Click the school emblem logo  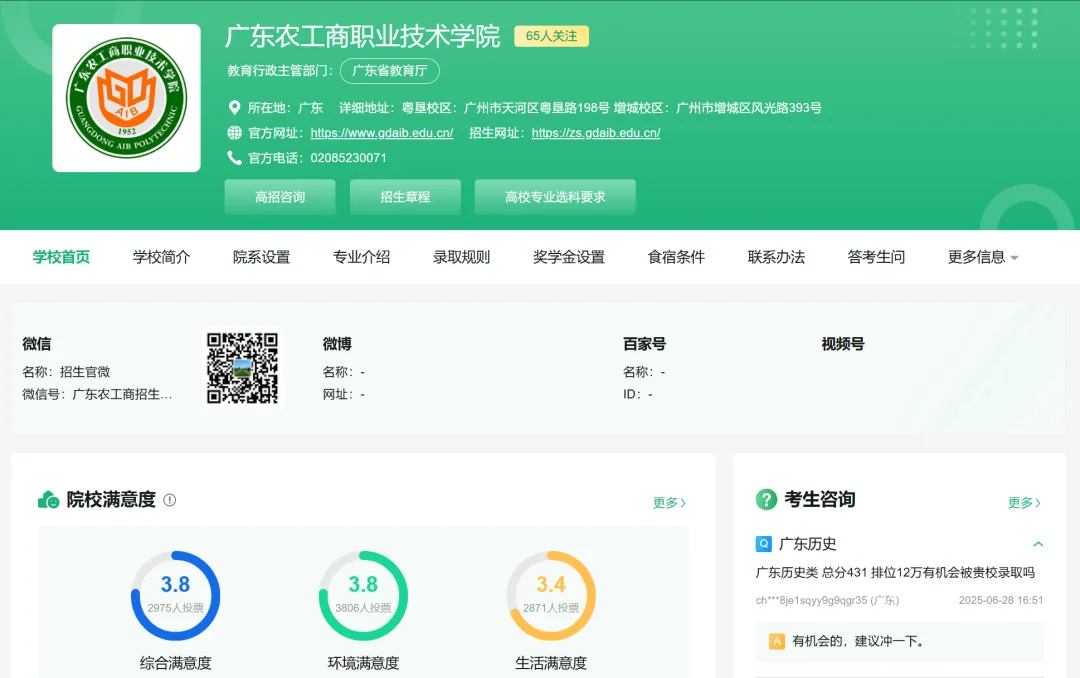(x=127, y=98)
